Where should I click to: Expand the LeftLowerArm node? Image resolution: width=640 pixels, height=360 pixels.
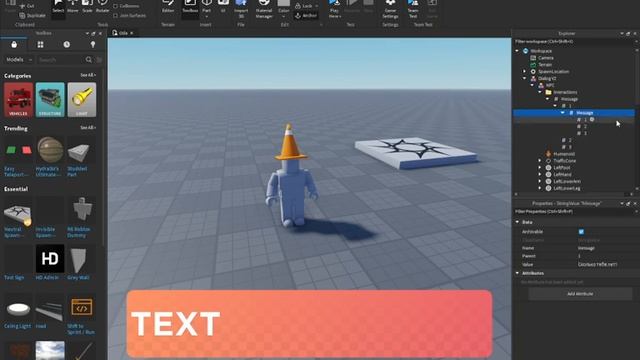click(x=540, y=181)
